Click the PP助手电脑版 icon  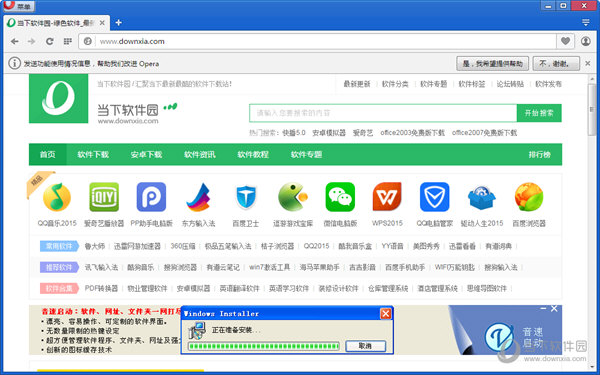152,197
